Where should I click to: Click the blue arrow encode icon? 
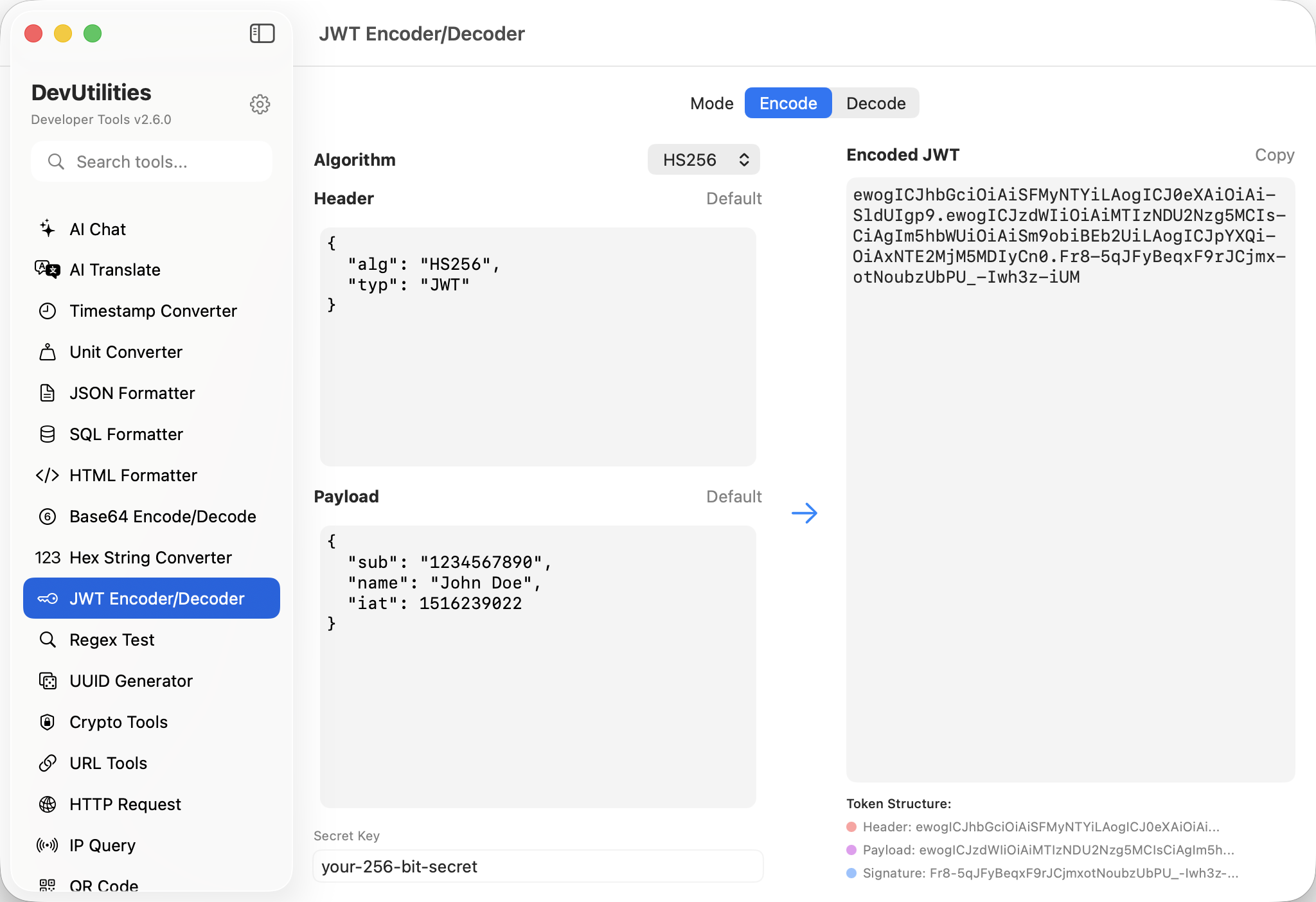tap(804, 513)
